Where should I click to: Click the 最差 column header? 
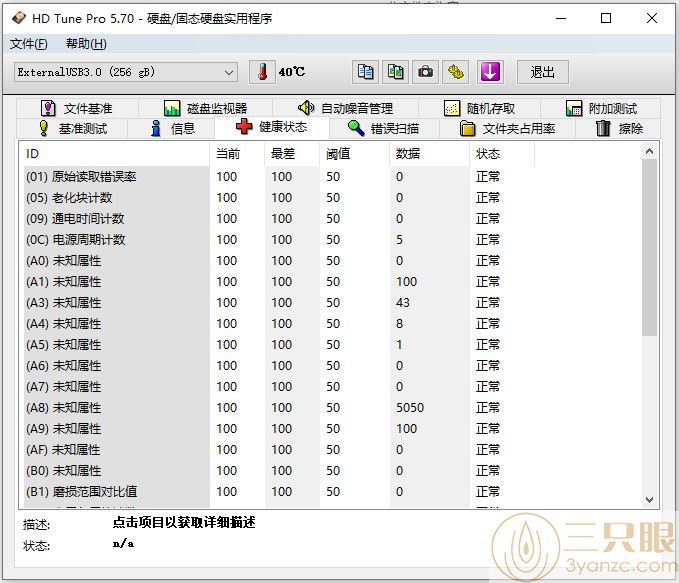292,154
